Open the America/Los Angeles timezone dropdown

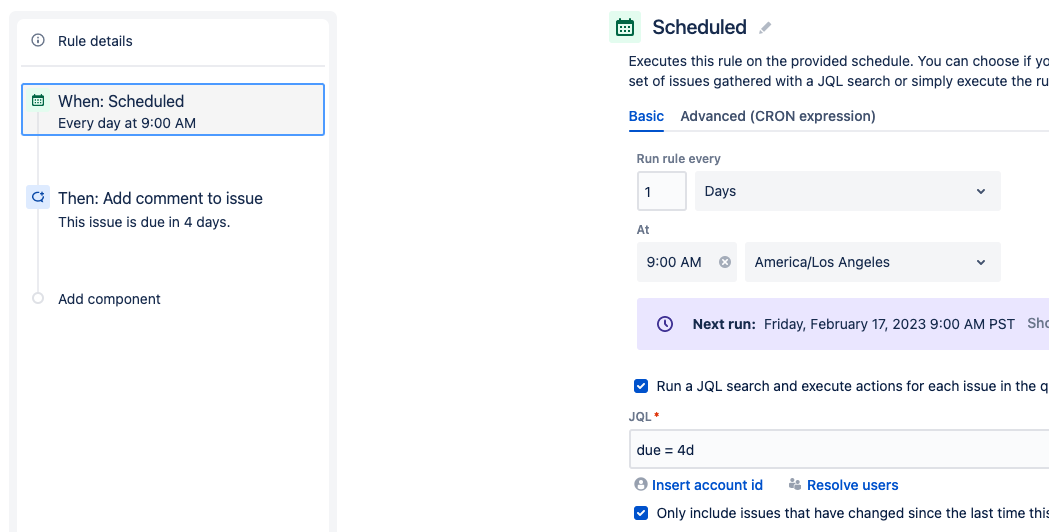point(872,262)
